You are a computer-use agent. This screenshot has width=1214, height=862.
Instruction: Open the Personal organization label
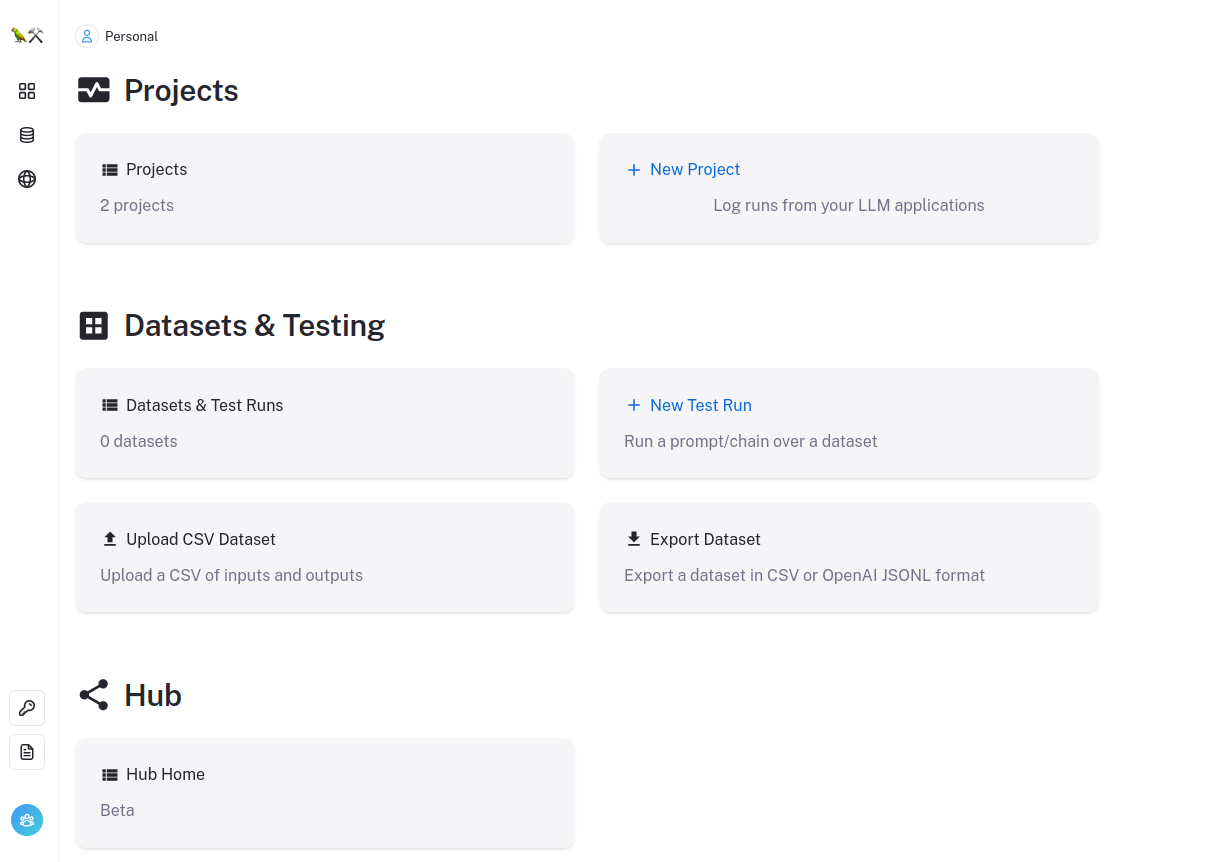coord(131,36)
